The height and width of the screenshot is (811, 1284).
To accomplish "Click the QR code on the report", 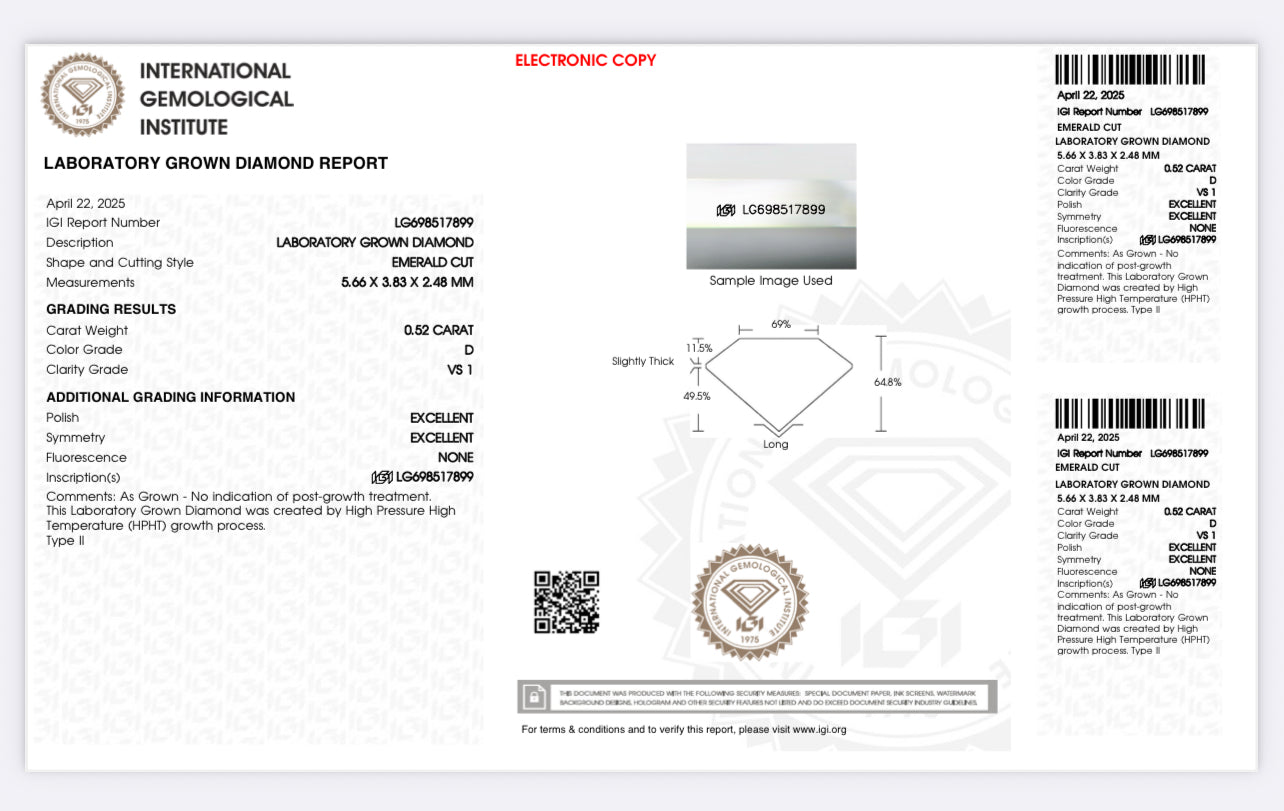I will [x=566, y=602].
